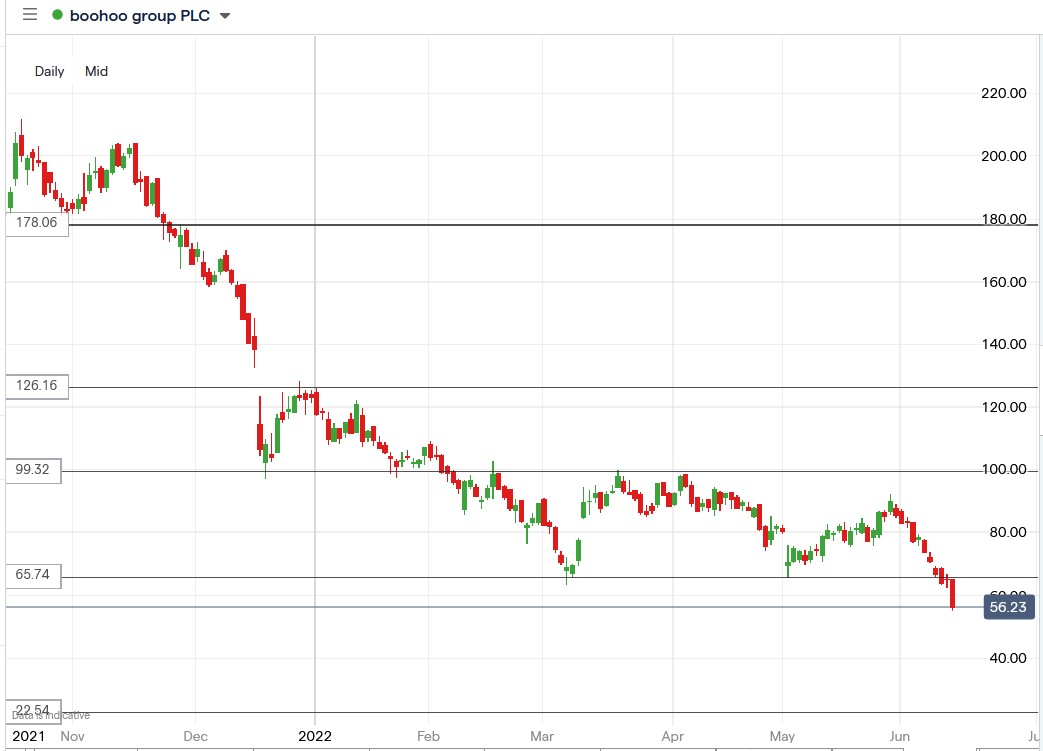The width and height of the screenshot is (1043, 751).
Task: Open the boohoo group PLC instrument dropdown
Action: click(x=224, y=16)
